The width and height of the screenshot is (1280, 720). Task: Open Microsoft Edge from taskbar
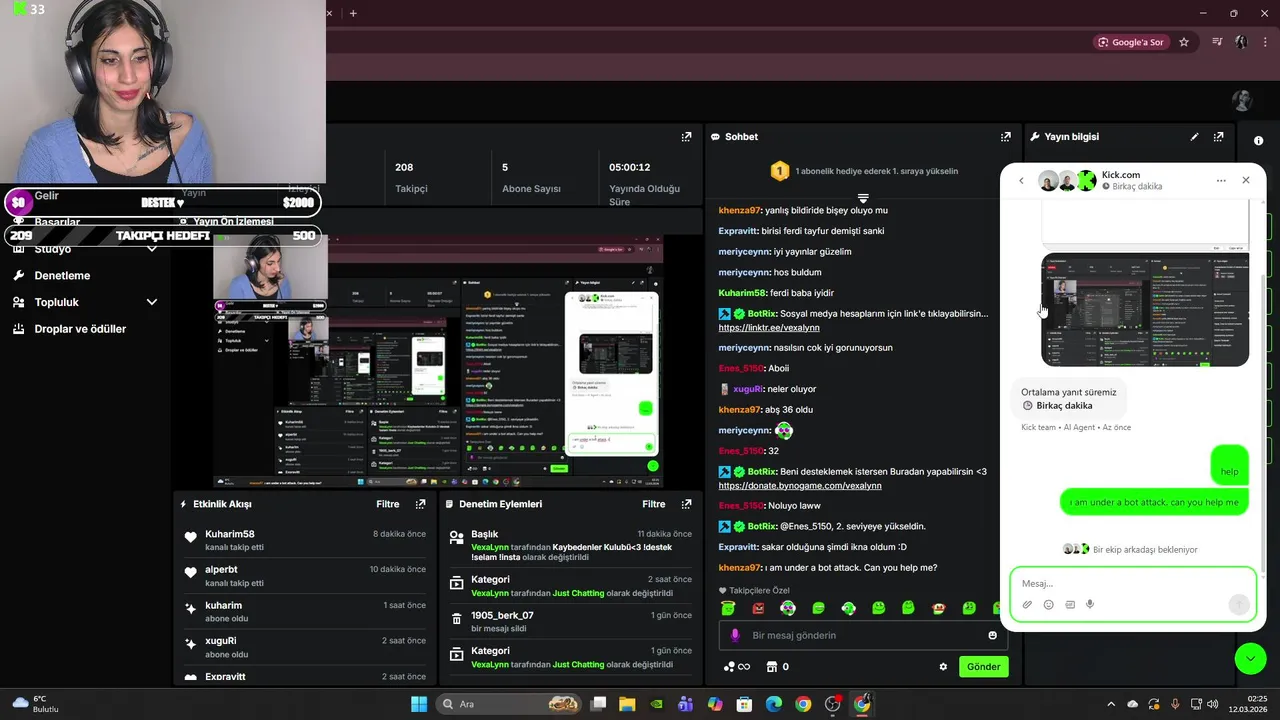(774, 704)
